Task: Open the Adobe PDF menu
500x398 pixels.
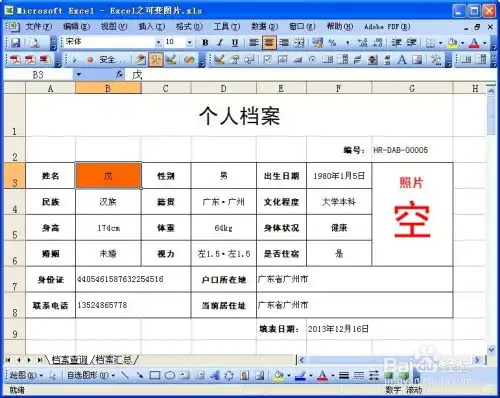Action: [x=387, y=27]
